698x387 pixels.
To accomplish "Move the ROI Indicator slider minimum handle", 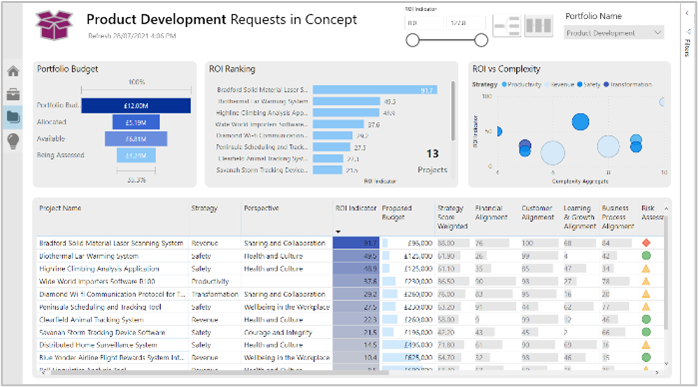I will (x=413, y=41).
